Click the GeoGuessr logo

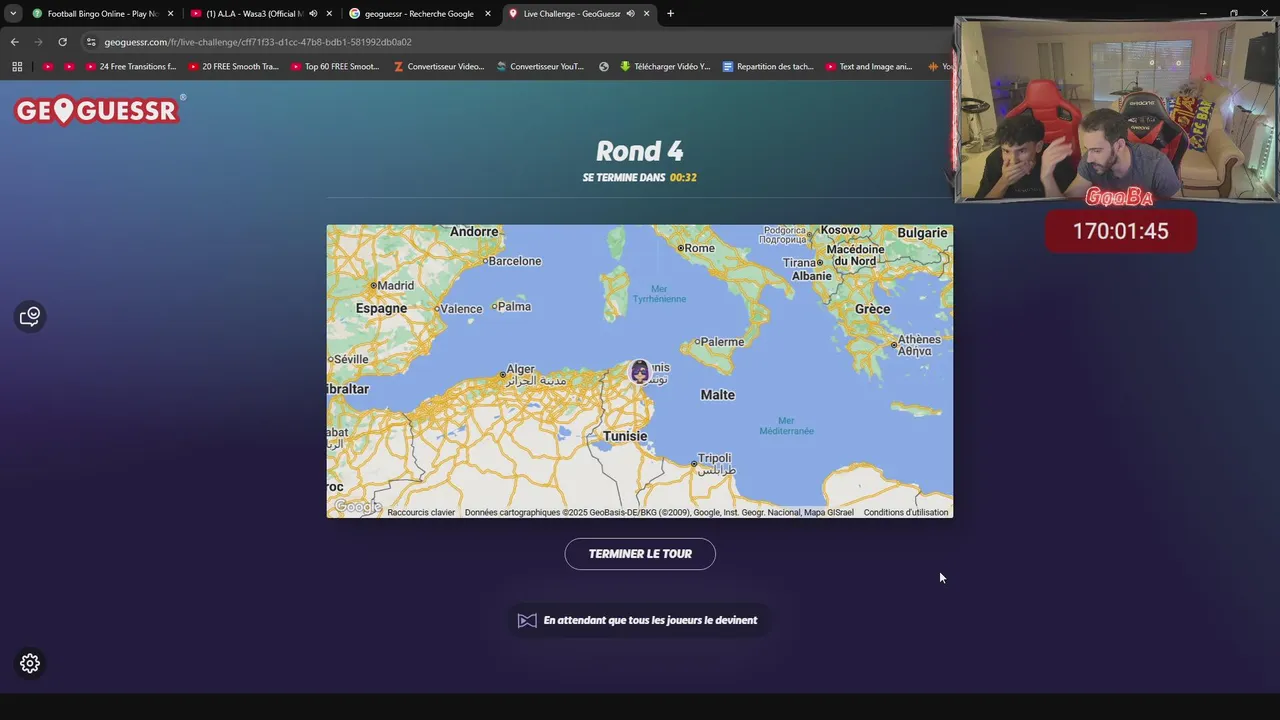click(x=99, y=110)
